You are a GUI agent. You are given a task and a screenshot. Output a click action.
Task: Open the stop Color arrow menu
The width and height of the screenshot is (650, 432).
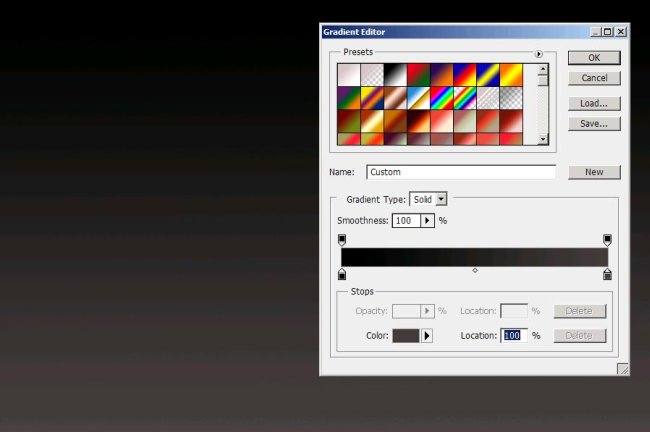(427, 336)
